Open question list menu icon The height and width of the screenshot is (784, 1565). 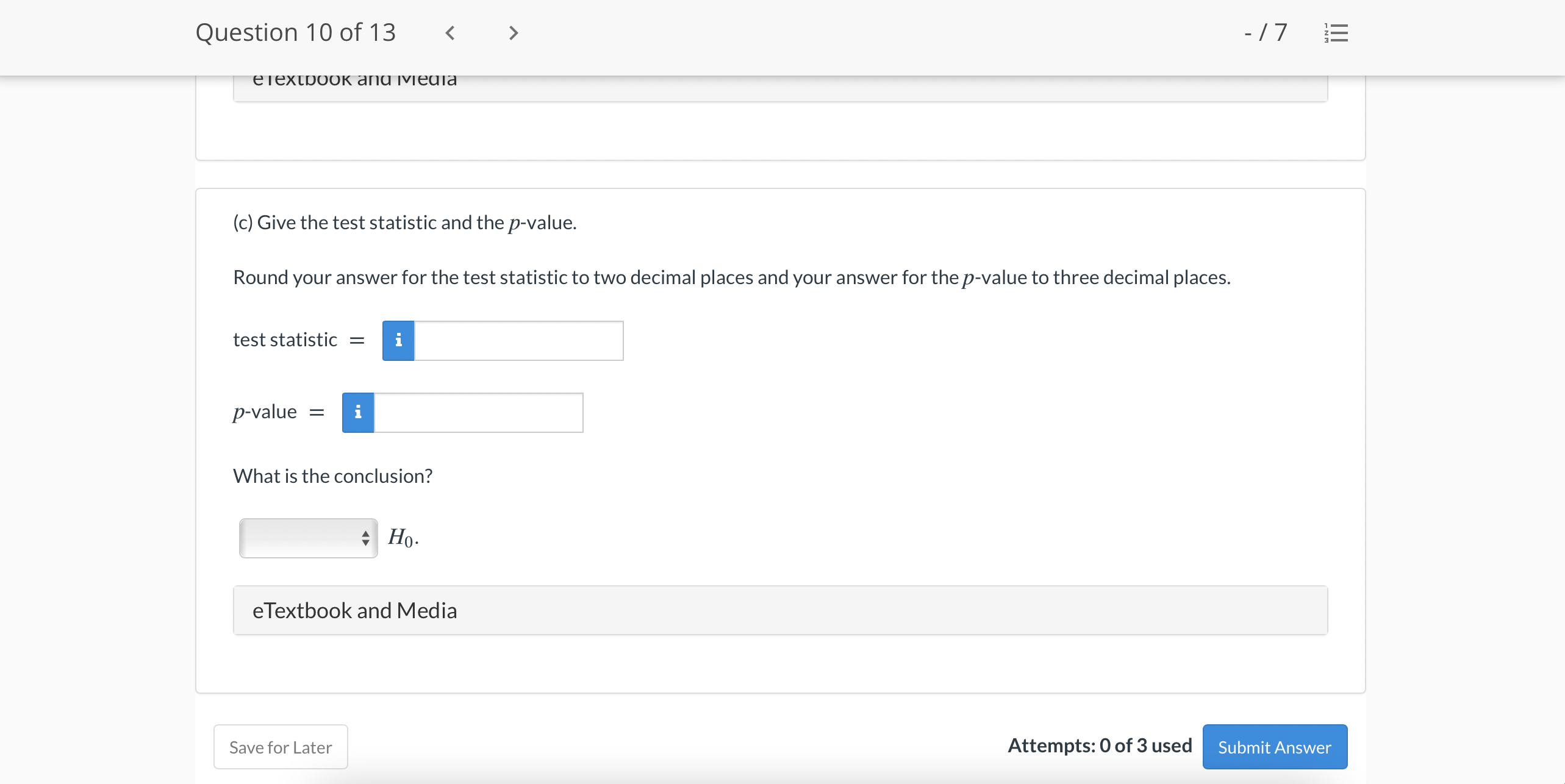(1336, 33)
